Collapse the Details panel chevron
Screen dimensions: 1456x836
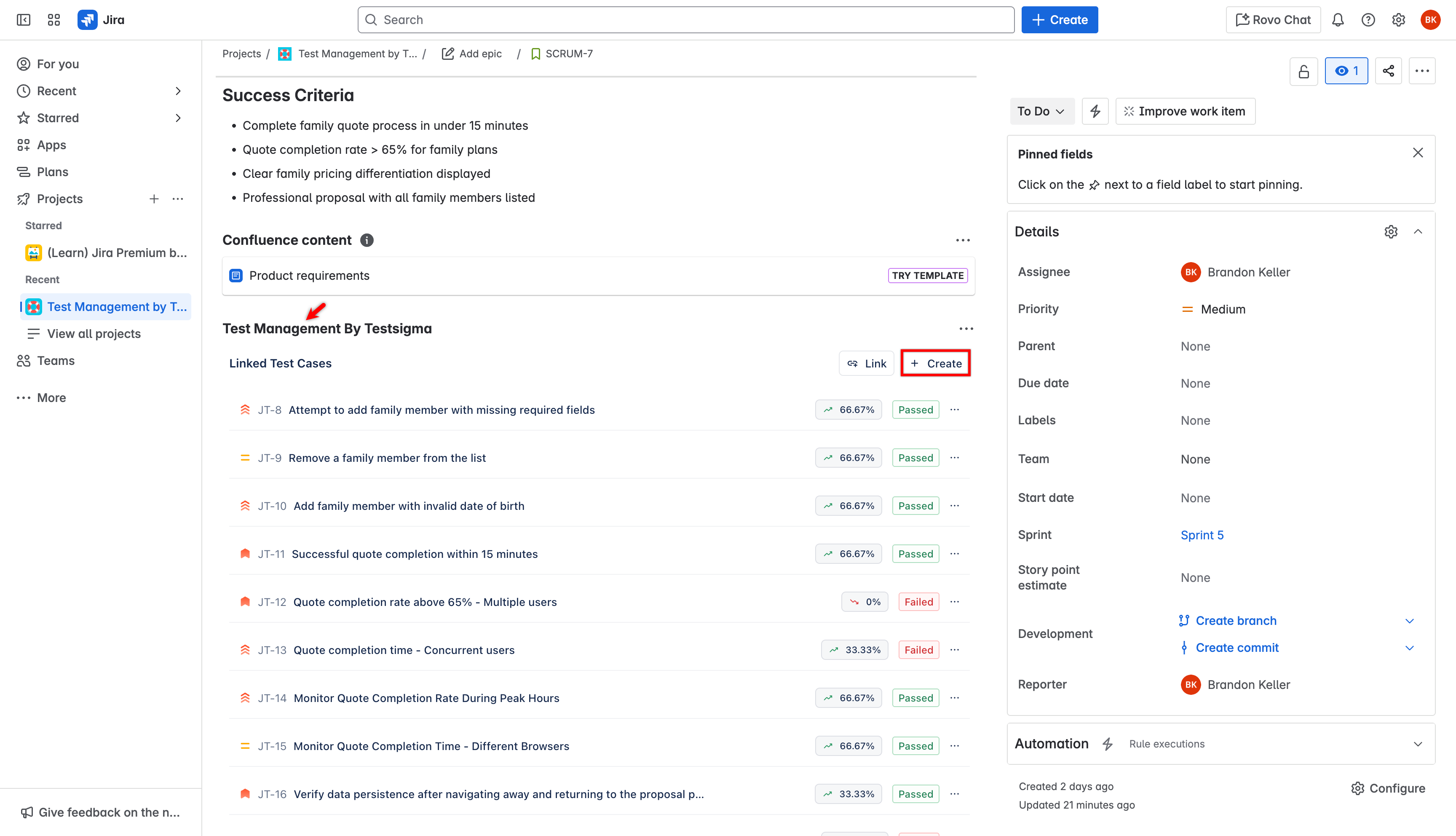1418,232
